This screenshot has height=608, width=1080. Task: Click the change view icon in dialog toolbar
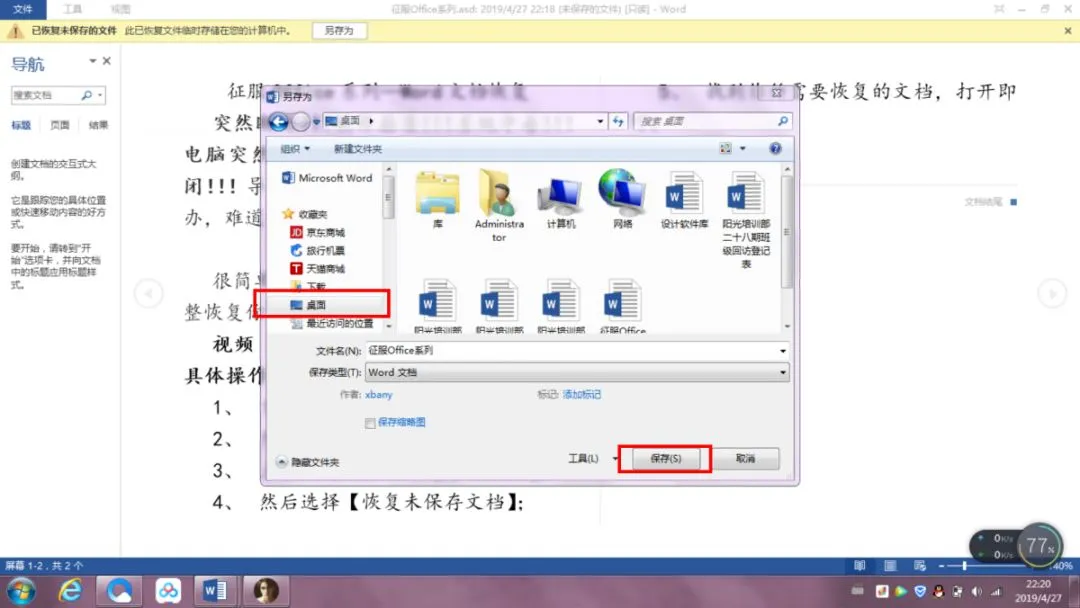tap(725, 148)
